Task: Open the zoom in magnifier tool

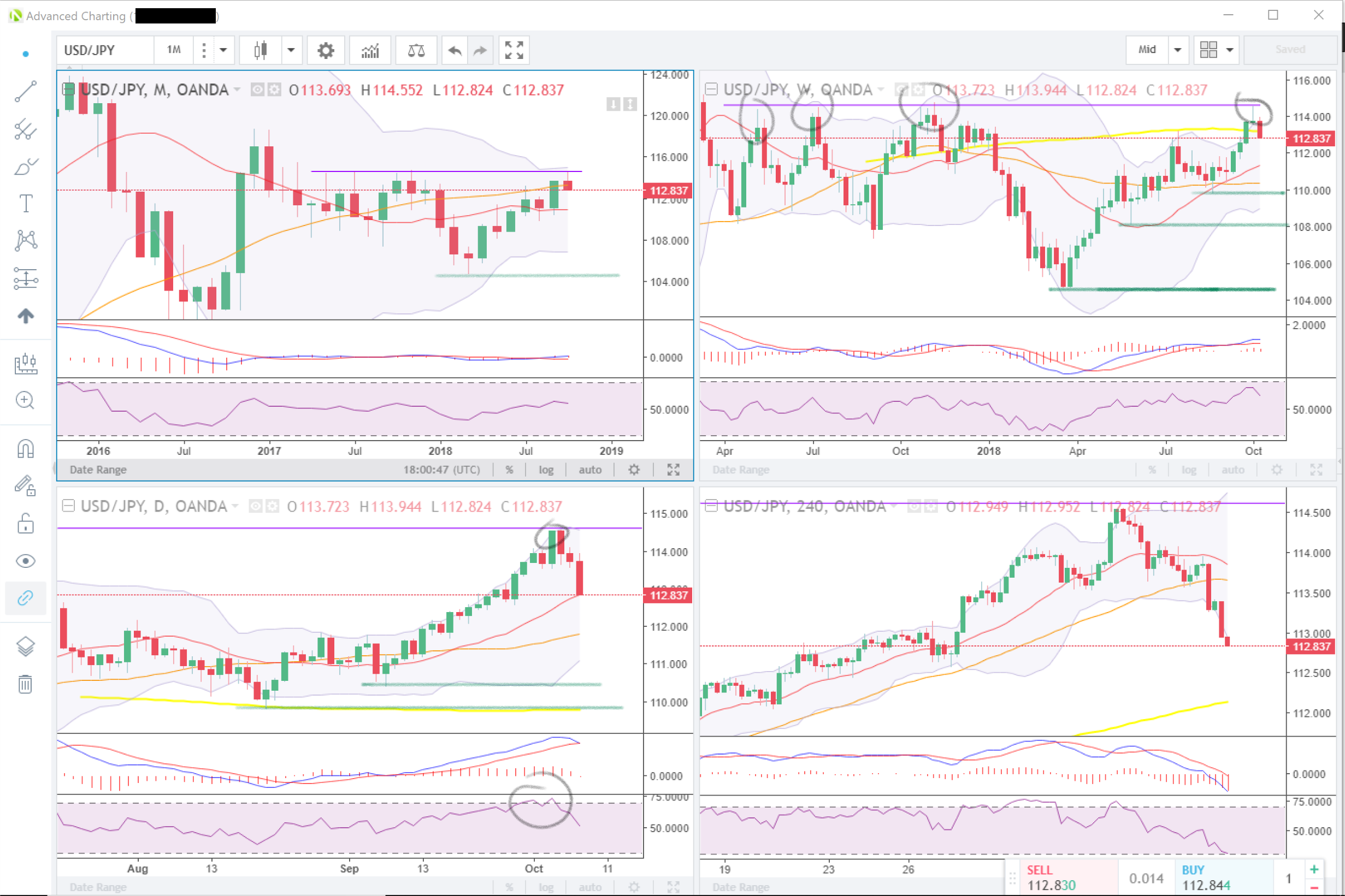Action: tap(25, 400)
